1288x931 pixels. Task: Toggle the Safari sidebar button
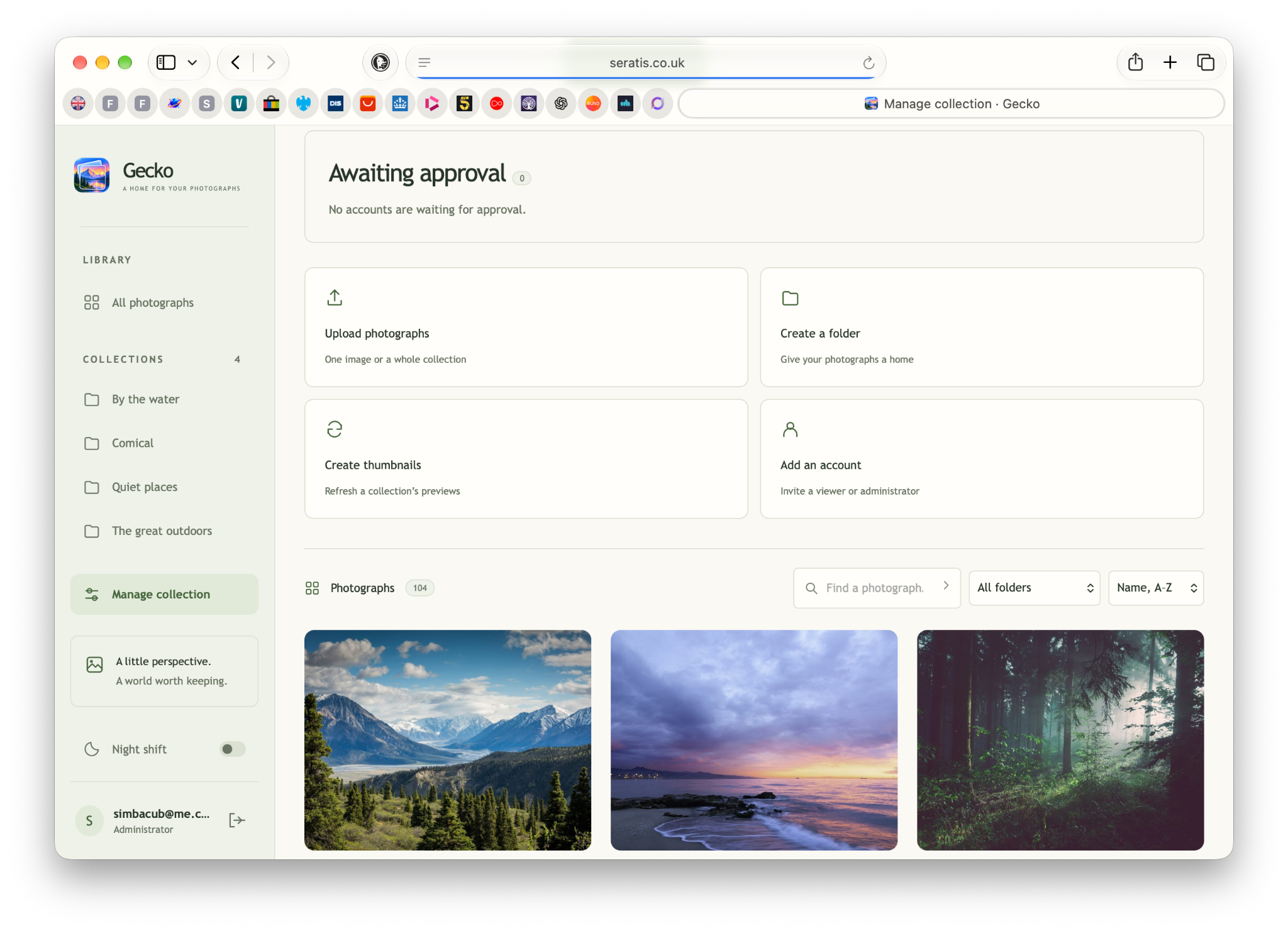coord(166,62)
